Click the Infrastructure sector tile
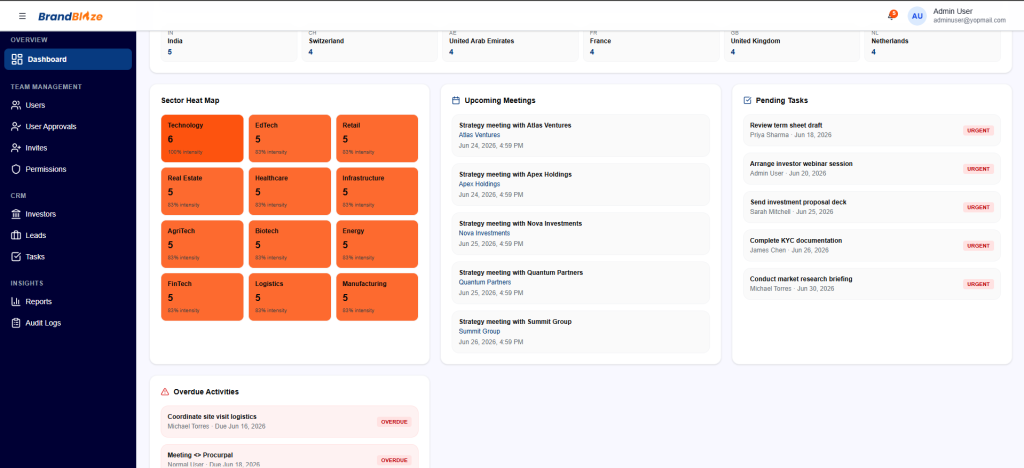 pyautogui.click(x=377, y=191)
